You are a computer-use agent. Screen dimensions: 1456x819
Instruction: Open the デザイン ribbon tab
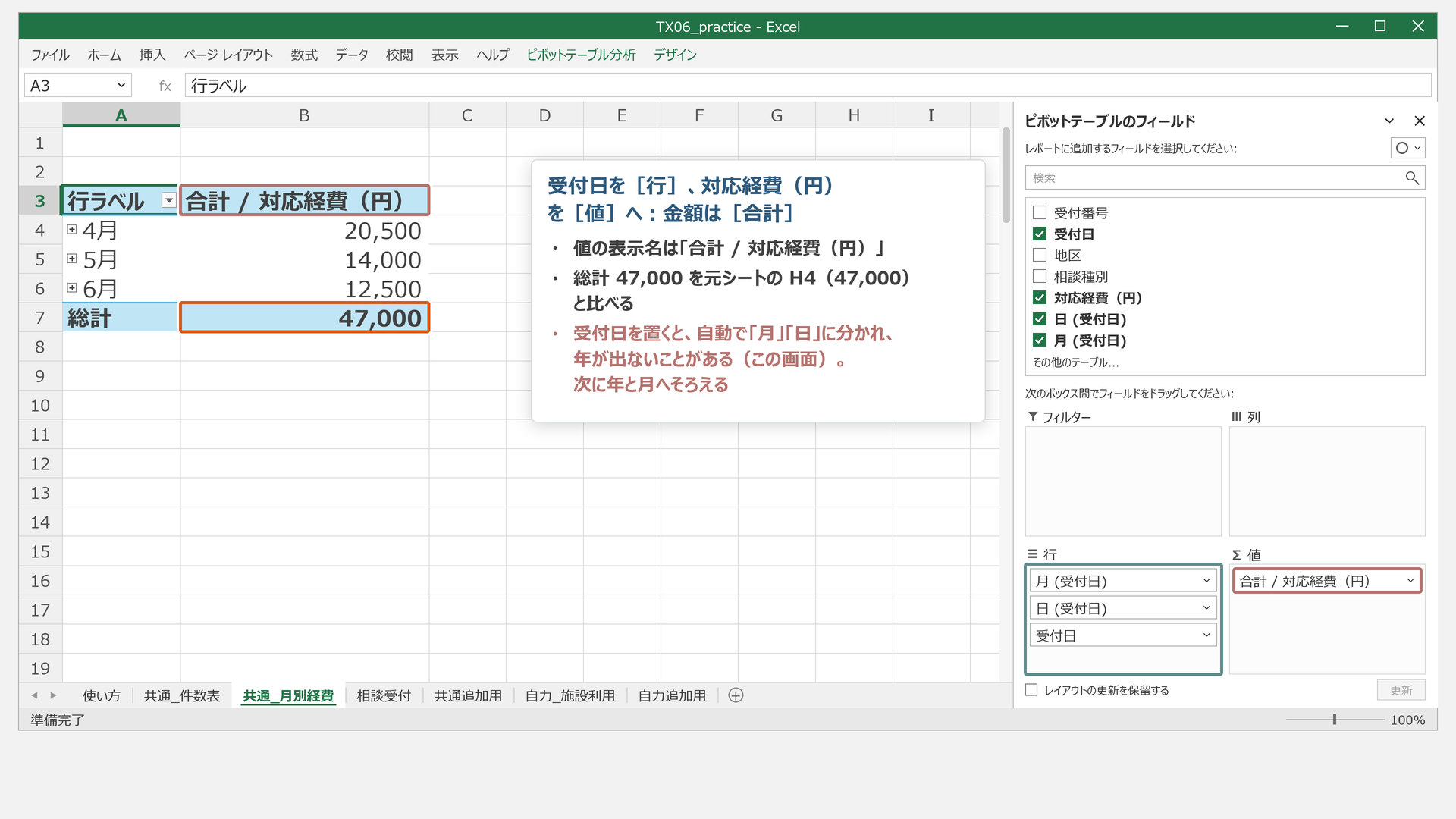tap(675, 55)
